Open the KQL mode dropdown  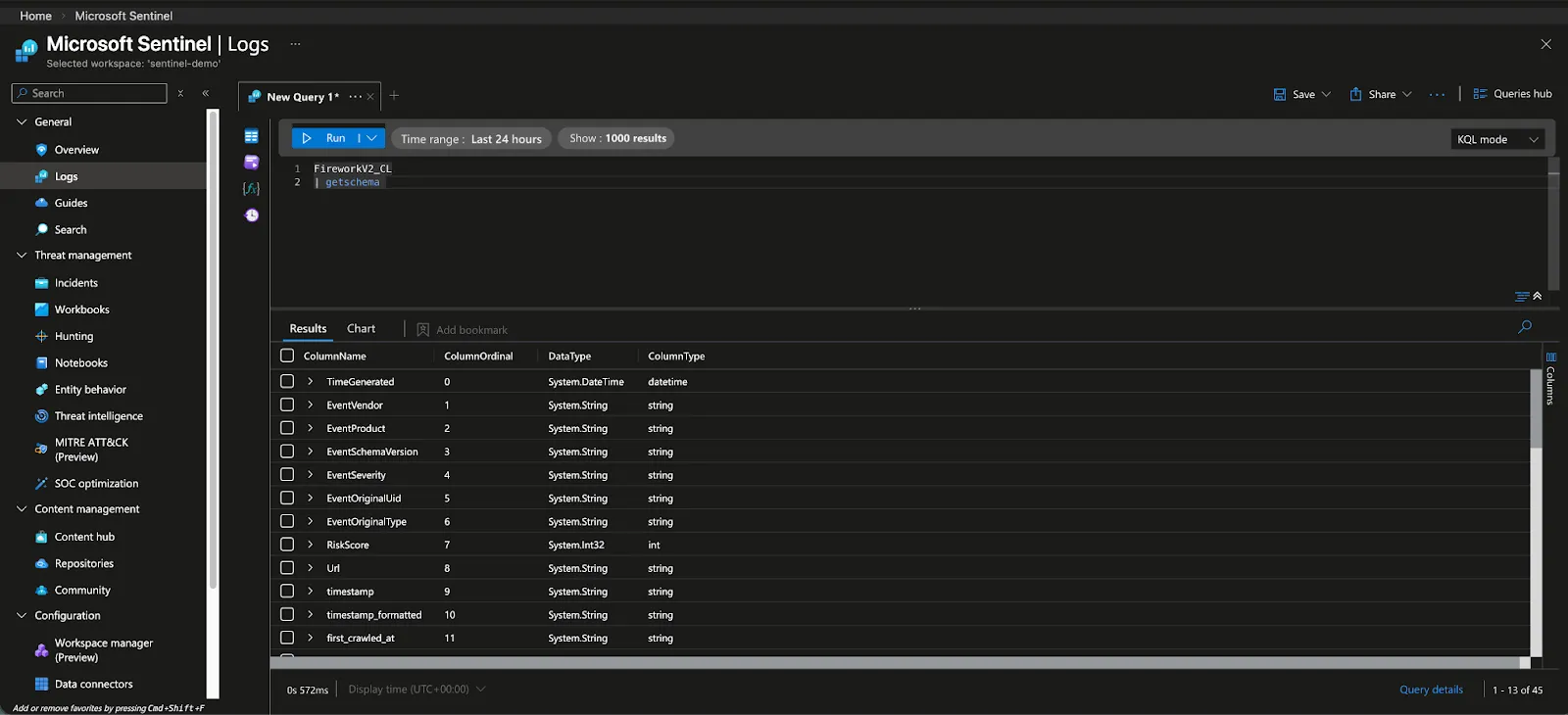(x=1497, y=139)
